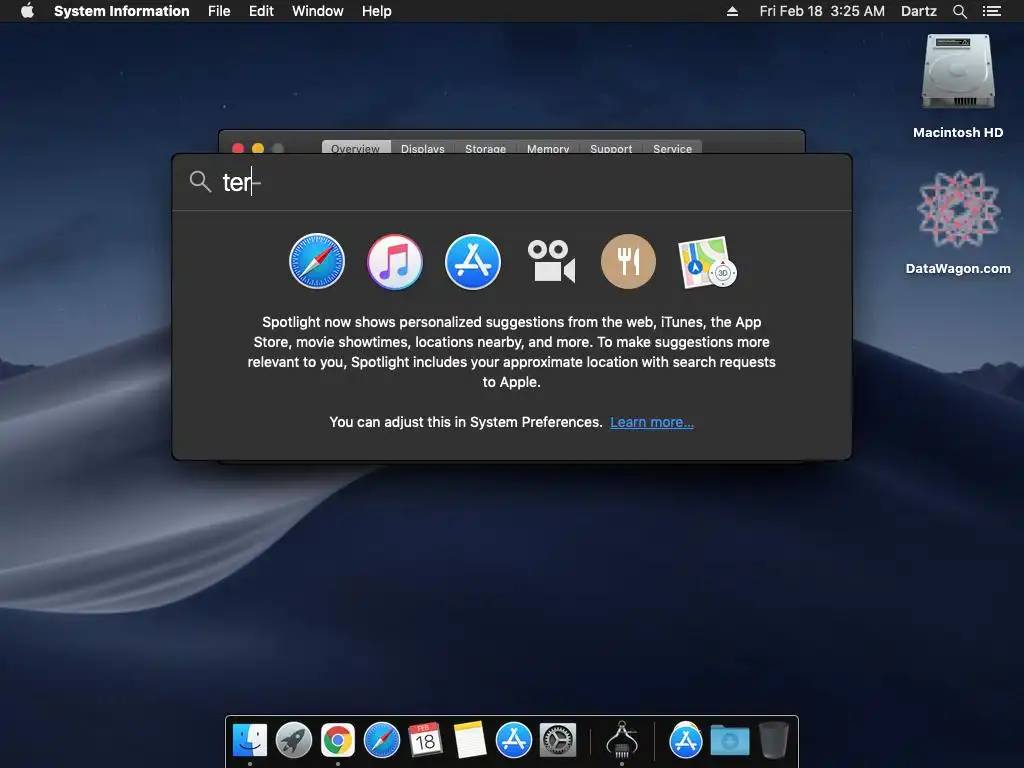Click the Maps icon in Spotlight panel
The height and width of the screenshot is (768, 1024).
pos(707,263)
